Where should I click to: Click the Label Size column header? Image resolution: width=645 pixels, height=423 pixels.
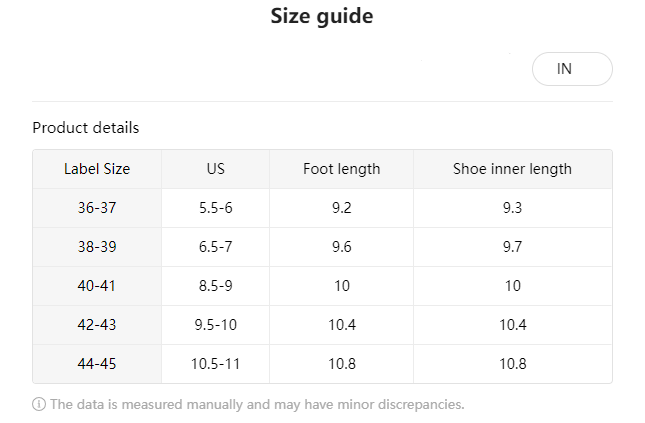click(x=97, y=169)
